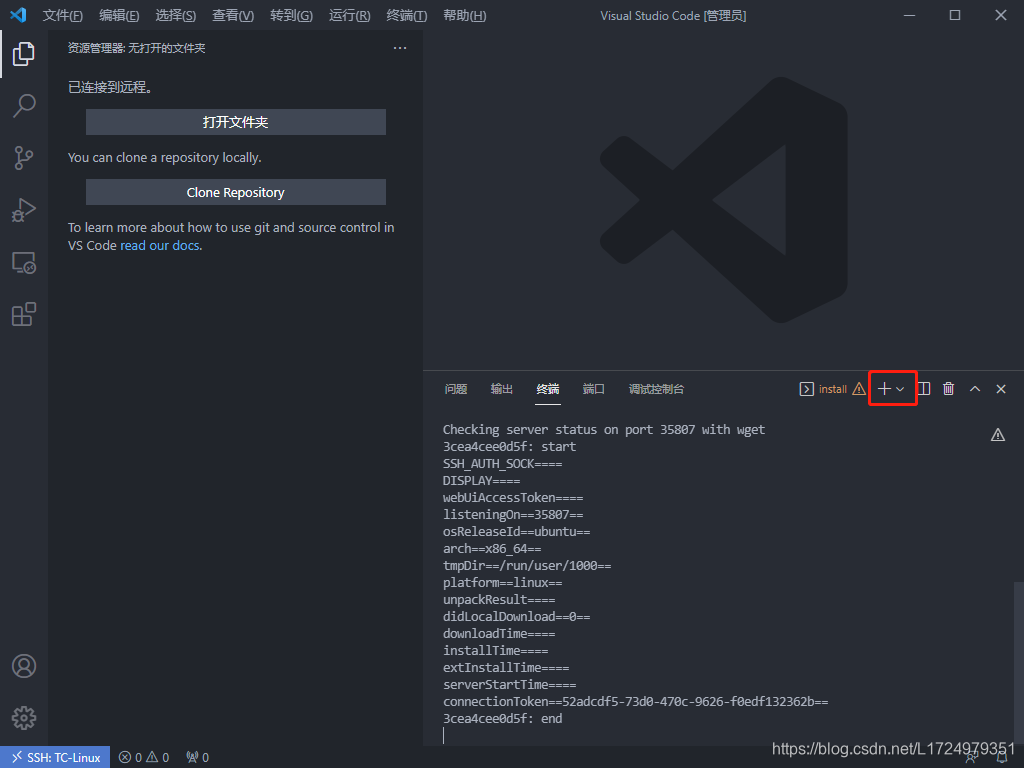The width and height of the screenshot is (1024, 768).
Task: Switch to the 调试控制台 panel tab
Action: click(656, 389)
